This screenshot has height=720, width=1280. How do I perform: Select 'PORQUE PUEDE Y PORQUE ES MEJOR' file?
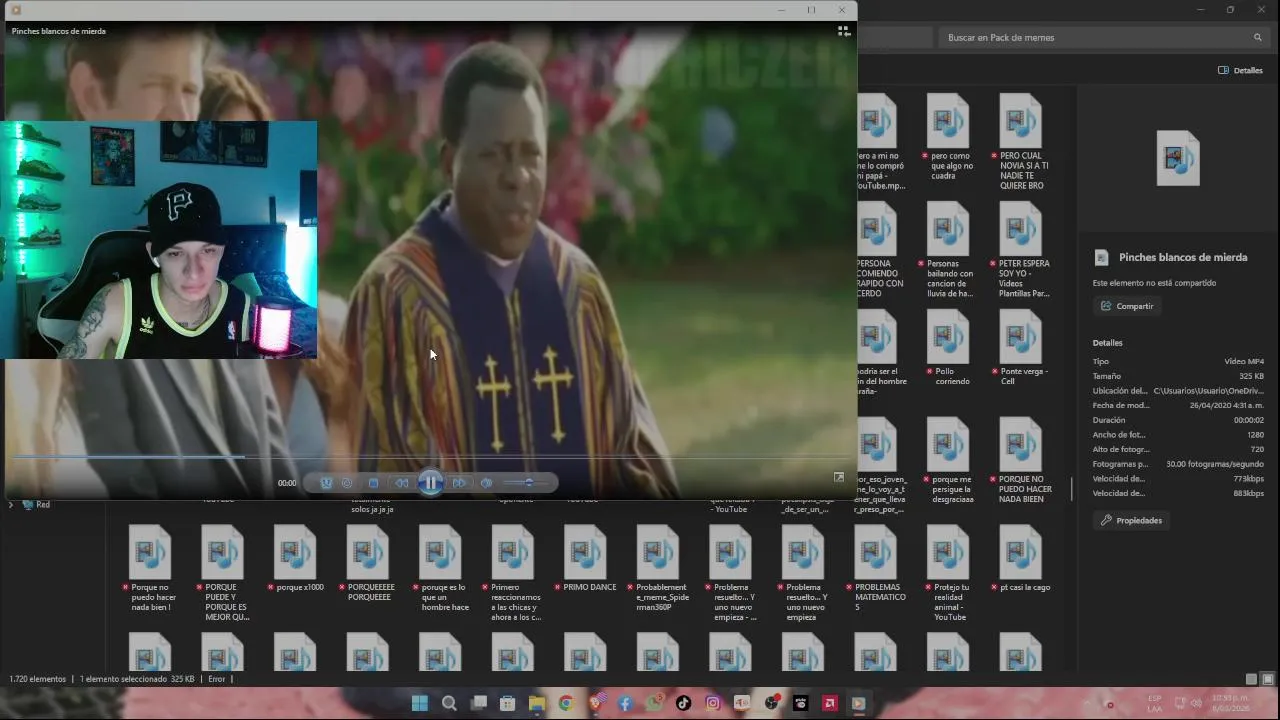222,573
